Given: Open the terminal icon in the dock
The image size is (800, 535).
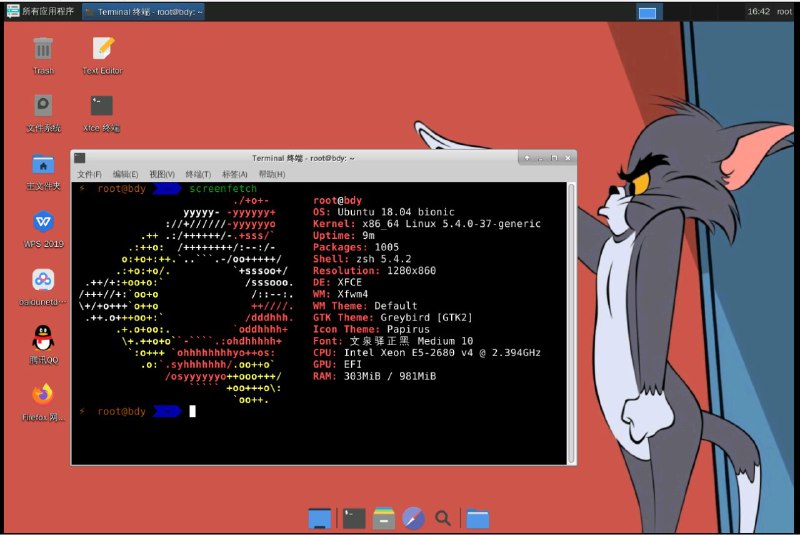Looking at the screenshot, I should pyautogui.click(x=354, y=518).
